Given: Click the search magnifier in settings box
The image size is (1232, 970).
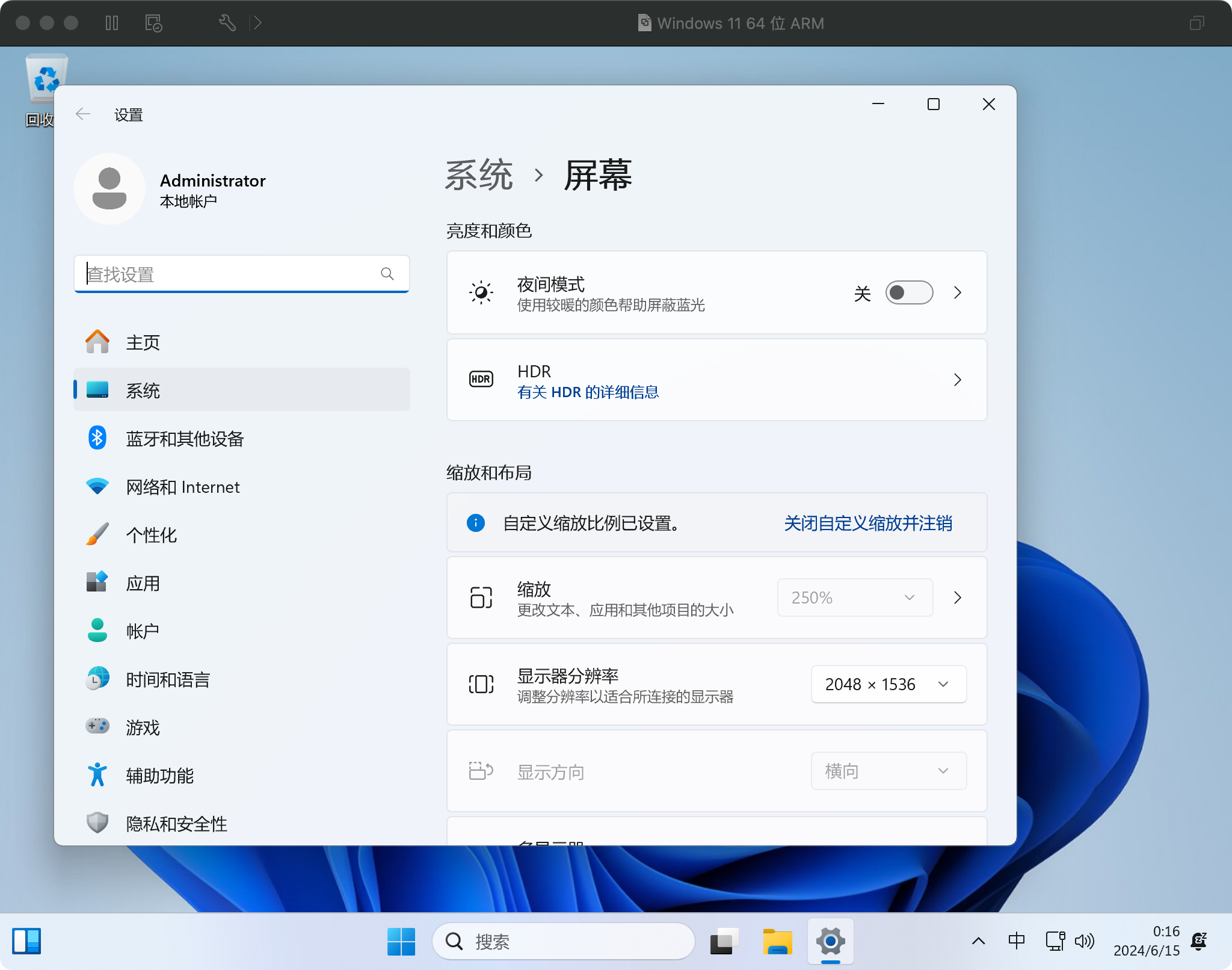Looking at the screenshot, I should 387,274.
